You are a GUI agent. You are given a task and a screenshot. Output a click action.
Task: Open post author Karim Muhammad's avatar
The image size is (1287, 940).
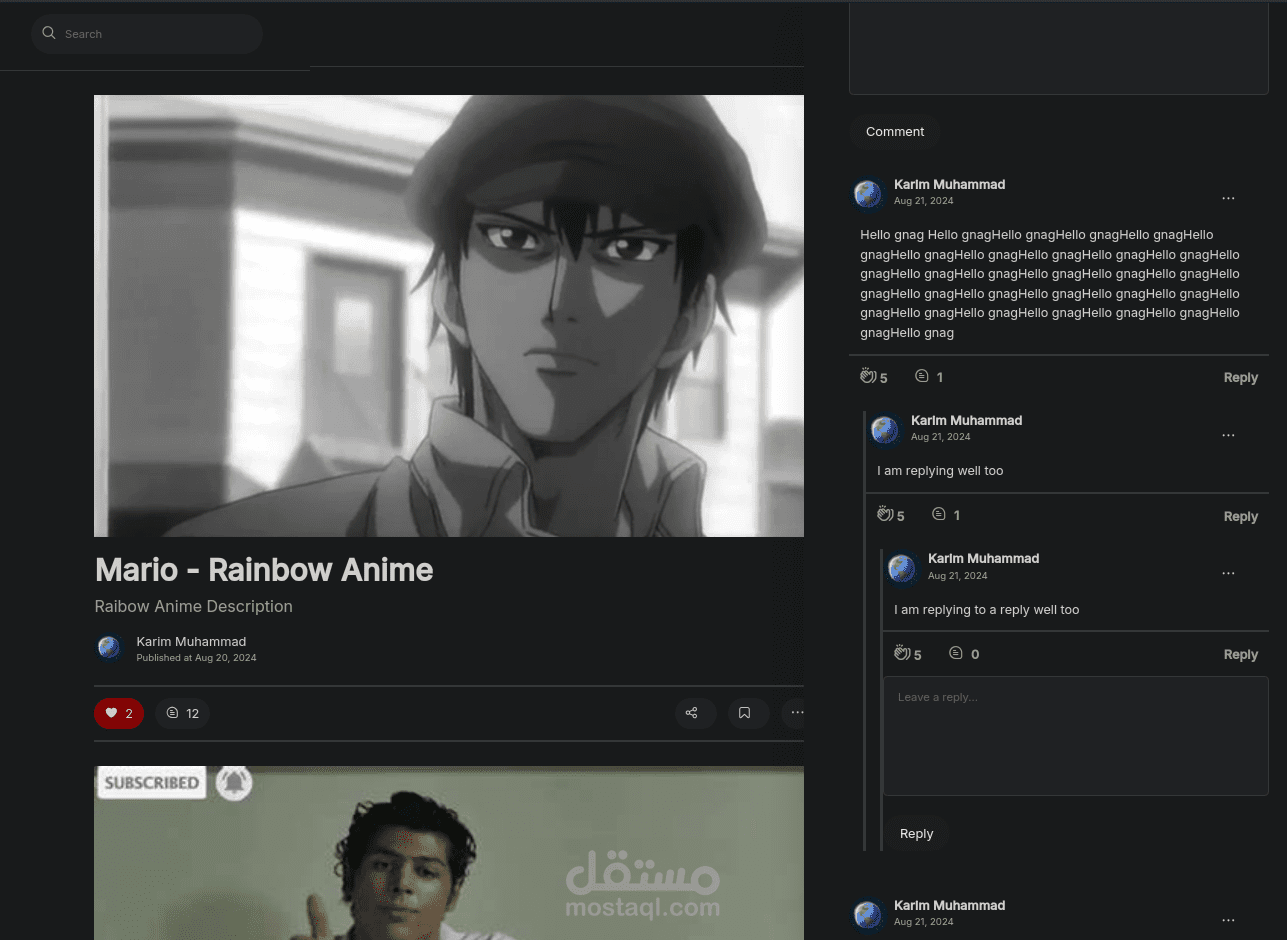(x=109, y=648)
